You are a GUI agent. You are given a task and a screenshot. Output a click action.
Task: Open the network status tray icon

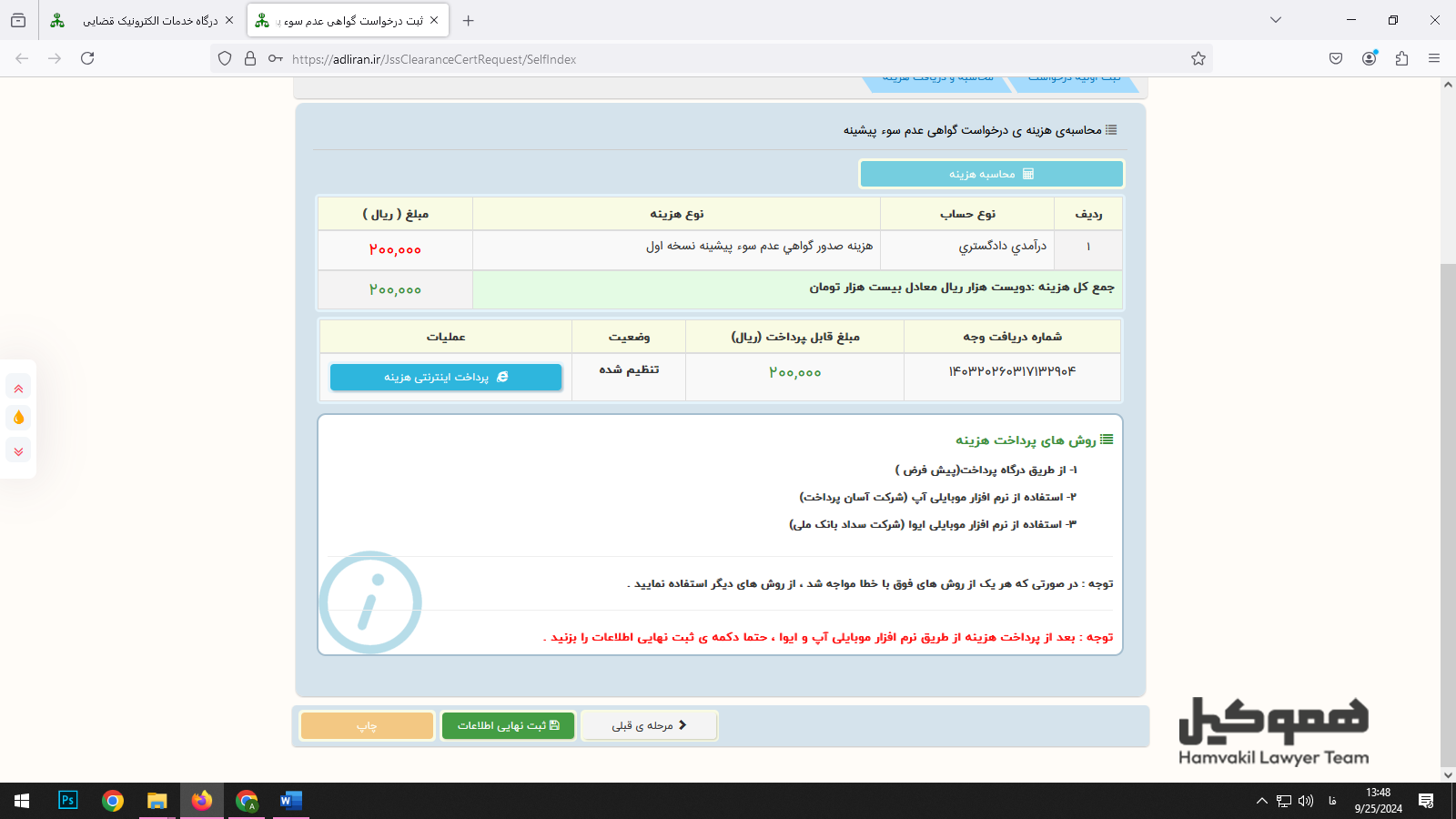1284,801
